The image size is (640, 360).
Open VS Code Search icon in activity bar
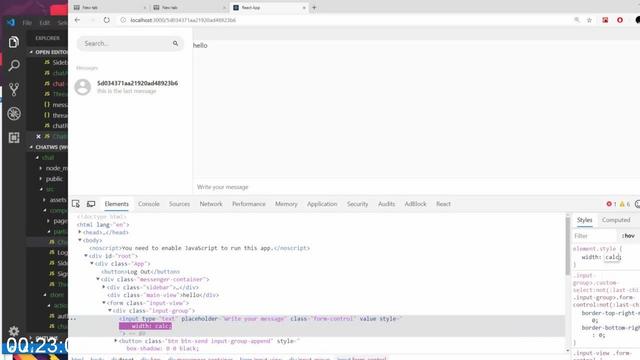click(x=14, y=65)
